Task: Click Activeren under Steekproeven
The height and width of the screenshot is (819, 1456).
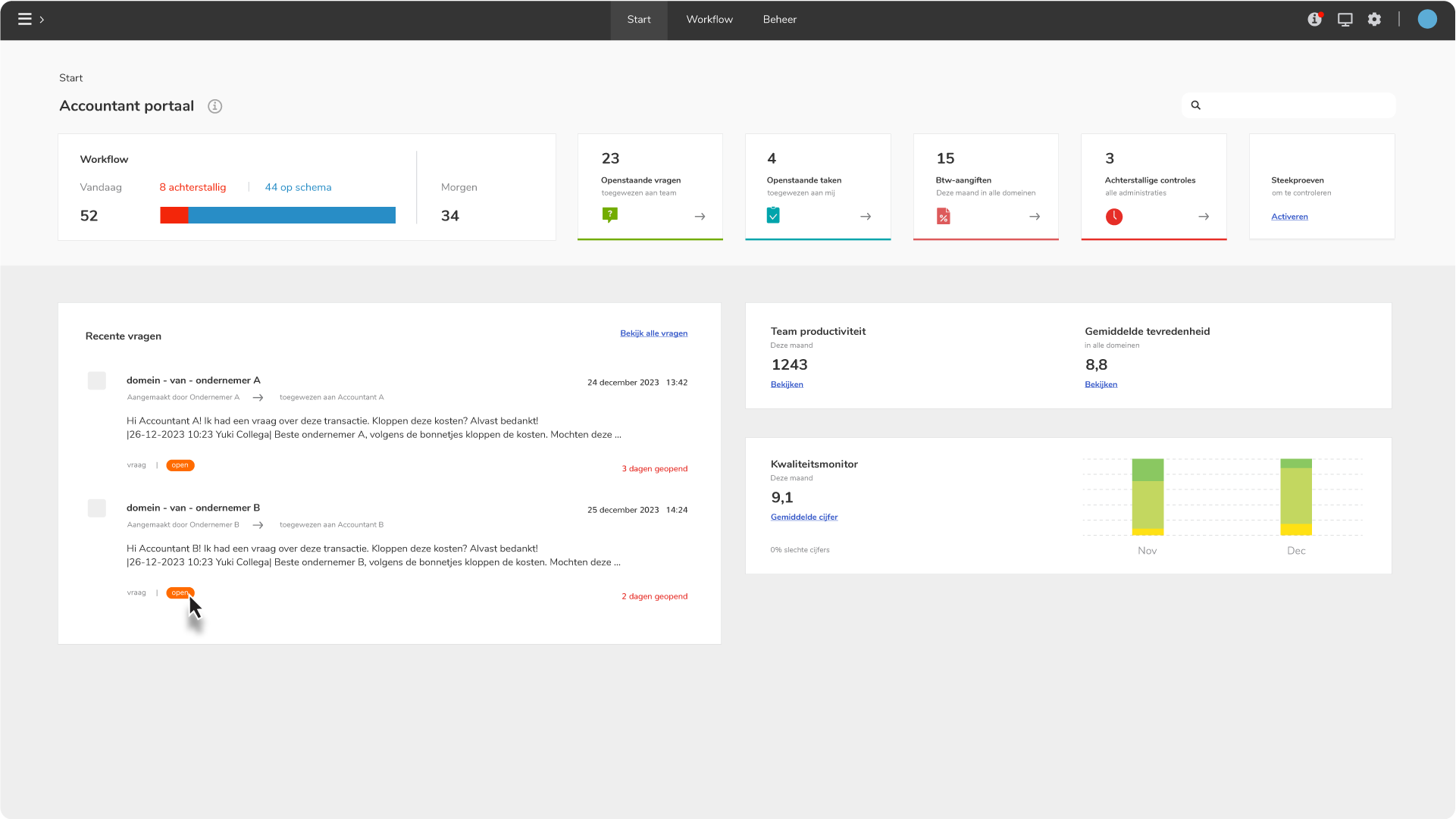Action: pos(1289,217)
